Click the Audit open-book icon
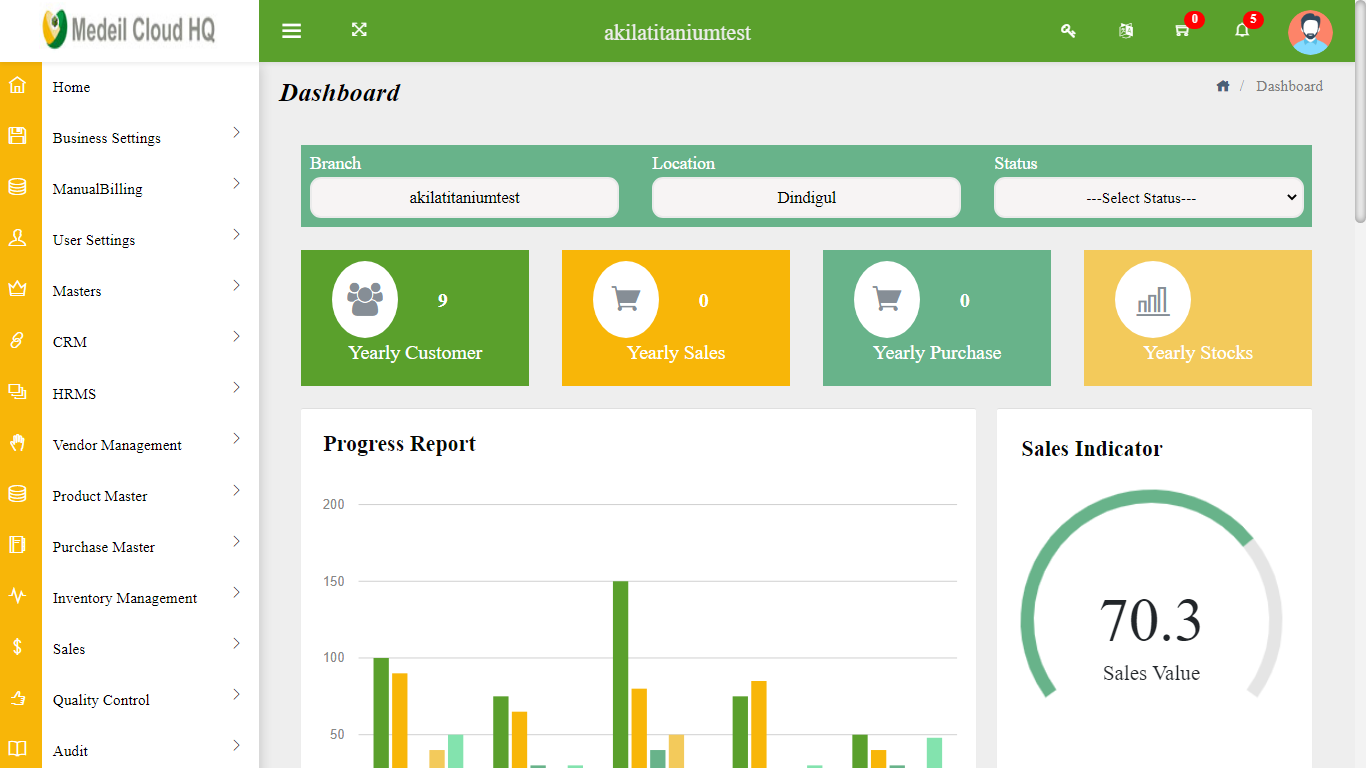Image resolution: width=1366 pixels, height=768 pixels. coord(17,749)
